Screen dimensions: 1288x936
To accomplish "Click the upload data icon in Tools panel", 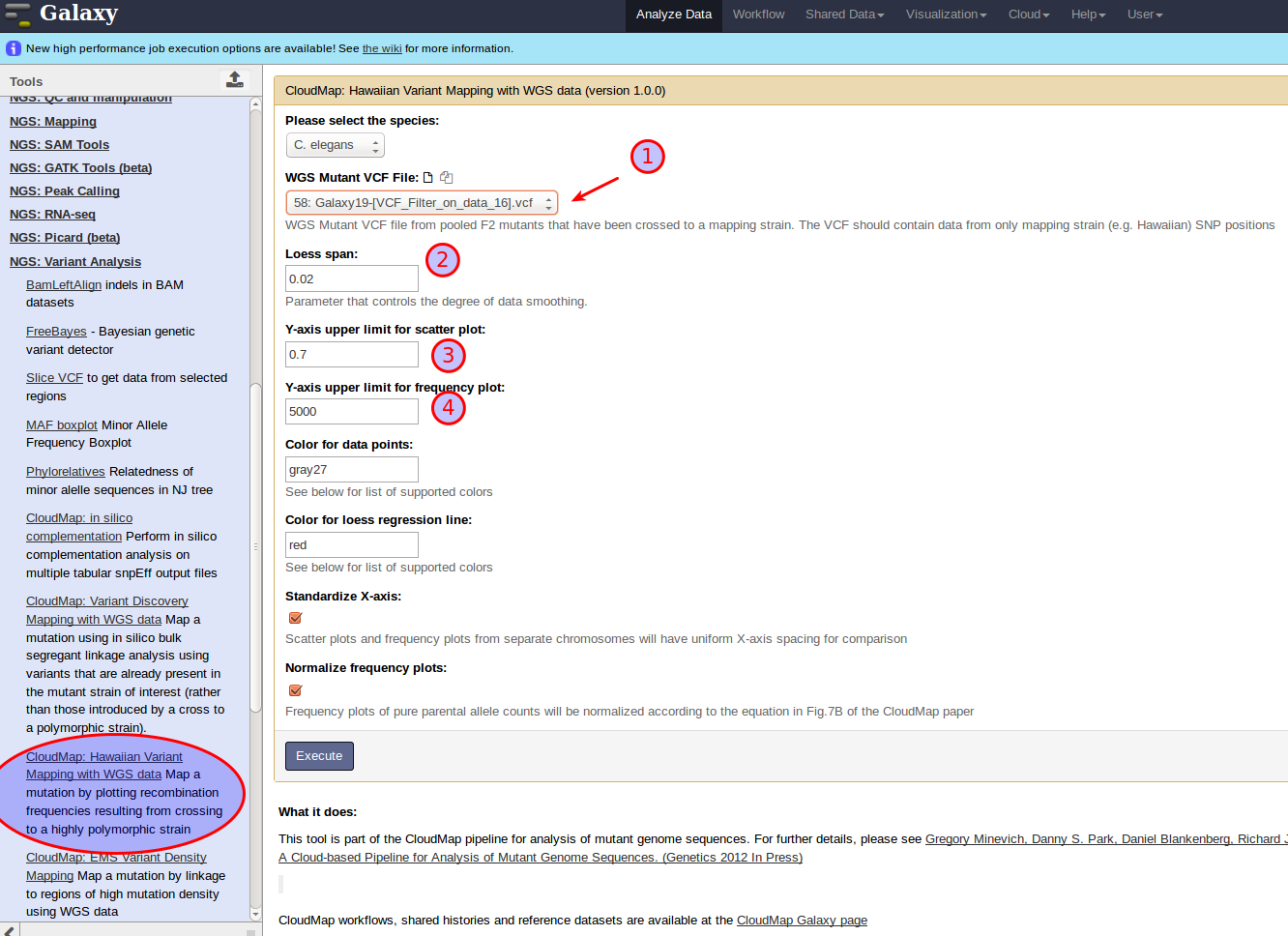I will pyautogui.click(x=234, y=80).
